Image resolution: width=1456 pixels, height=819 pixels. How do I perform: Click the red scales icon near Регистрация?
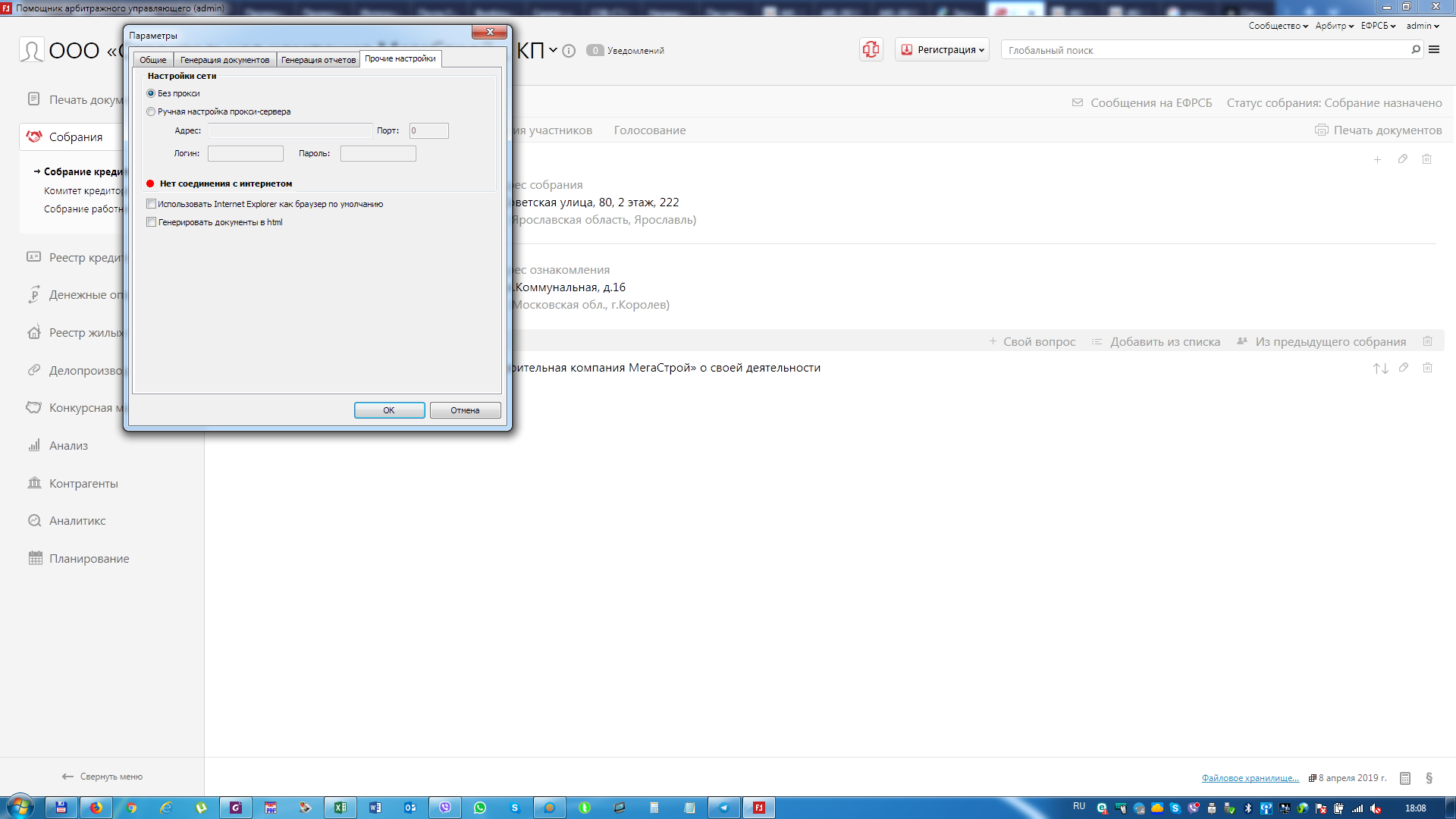(871, 50)
